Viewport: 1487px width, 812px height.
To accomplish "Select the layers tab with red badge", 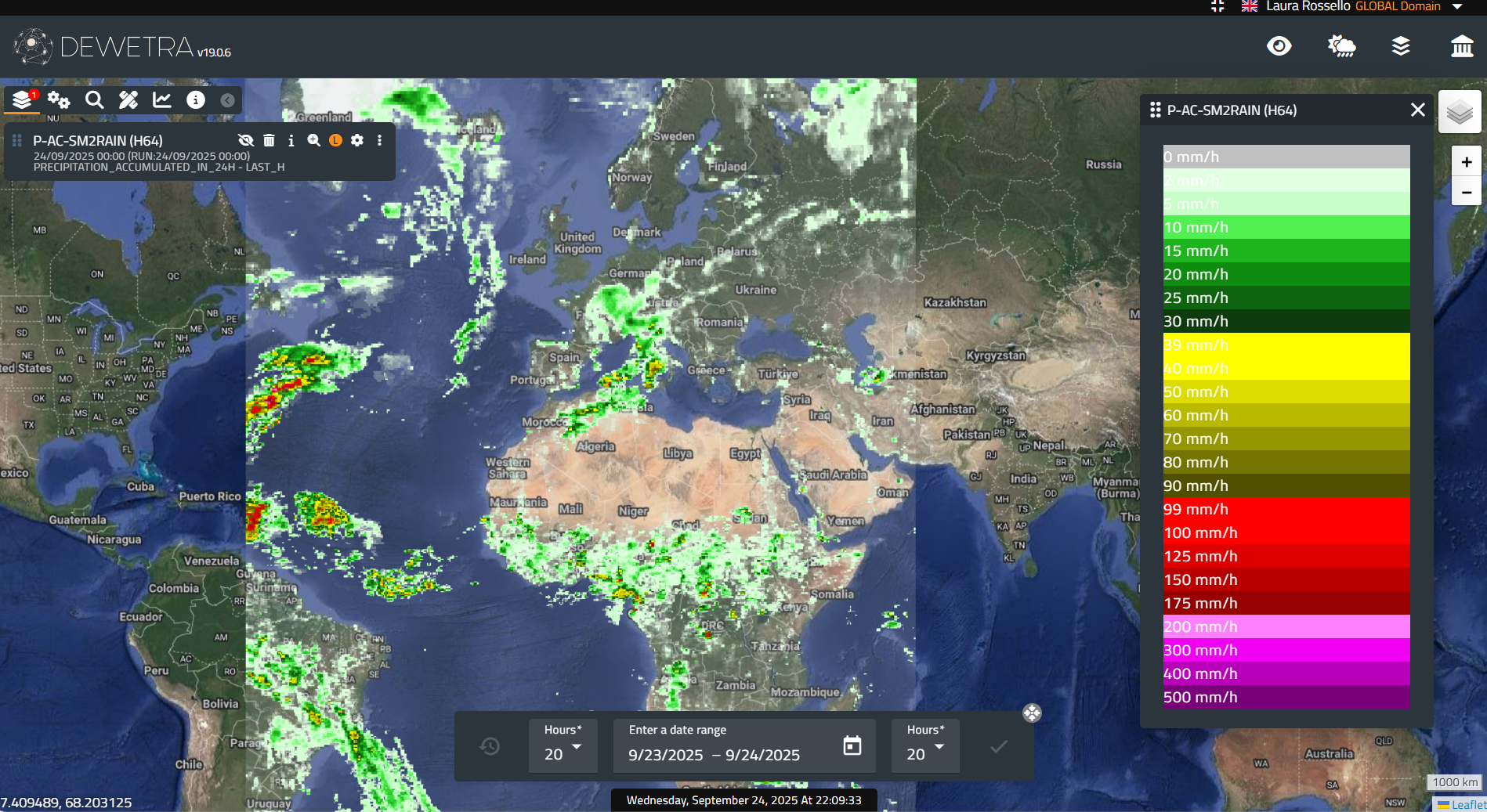I will coord(23,99).
